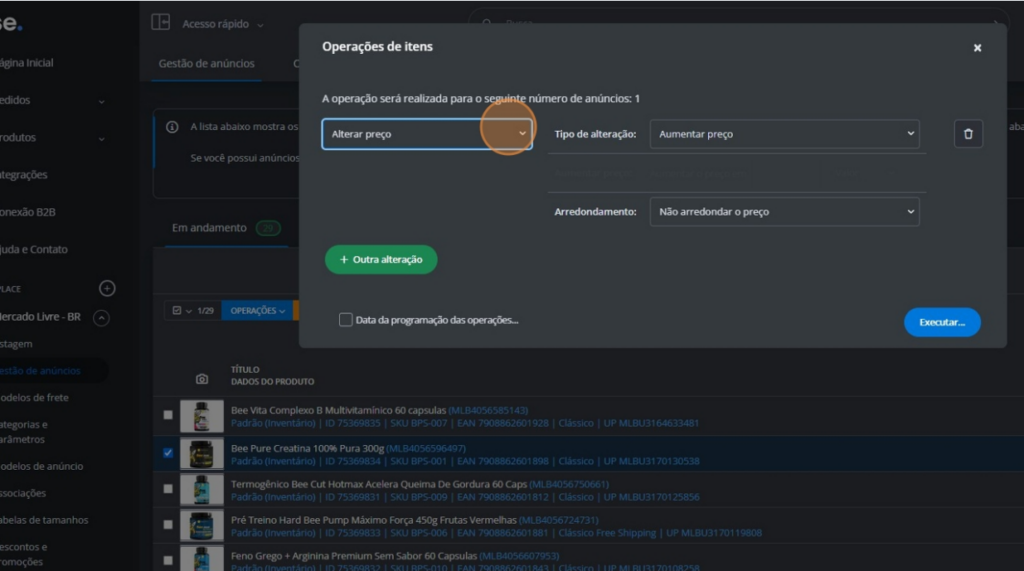Screen dimensions: 1024x571
Task: Switch to Gestão de anúncios tab
Action: [x=206, y=64]
